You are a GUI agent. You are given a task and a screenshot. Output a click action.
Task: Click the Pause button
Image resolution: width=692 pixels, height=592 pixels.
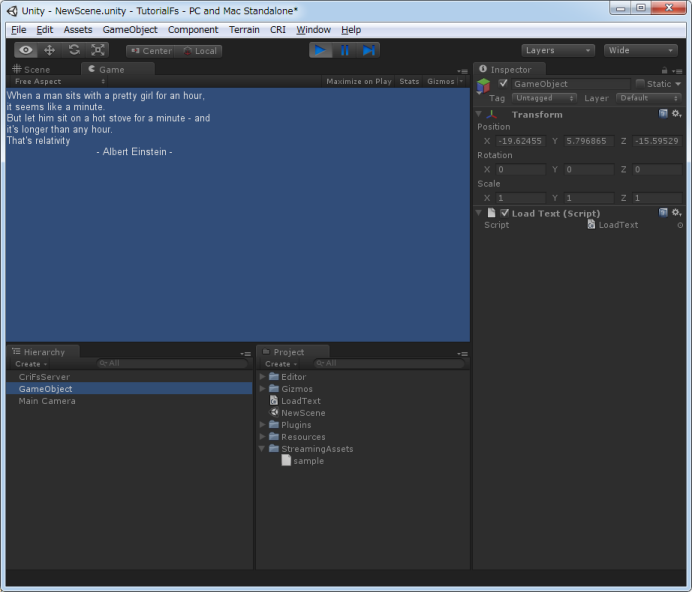point(345,50)
